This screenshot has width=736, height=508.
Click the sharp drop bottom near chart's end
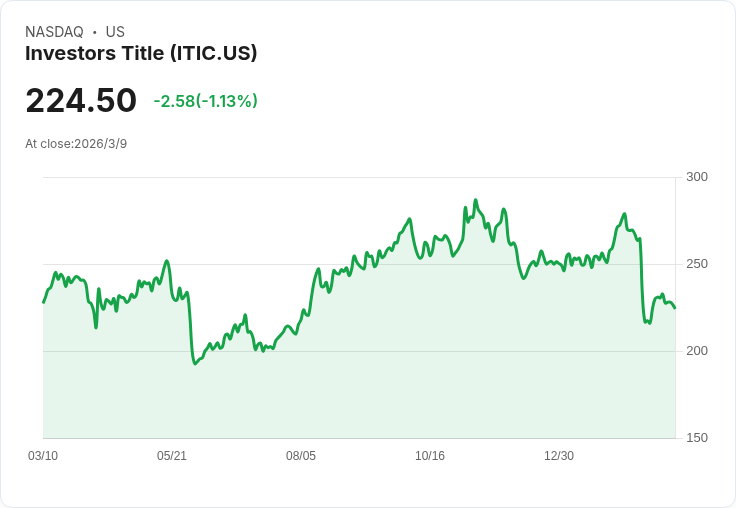pos(647,323)
